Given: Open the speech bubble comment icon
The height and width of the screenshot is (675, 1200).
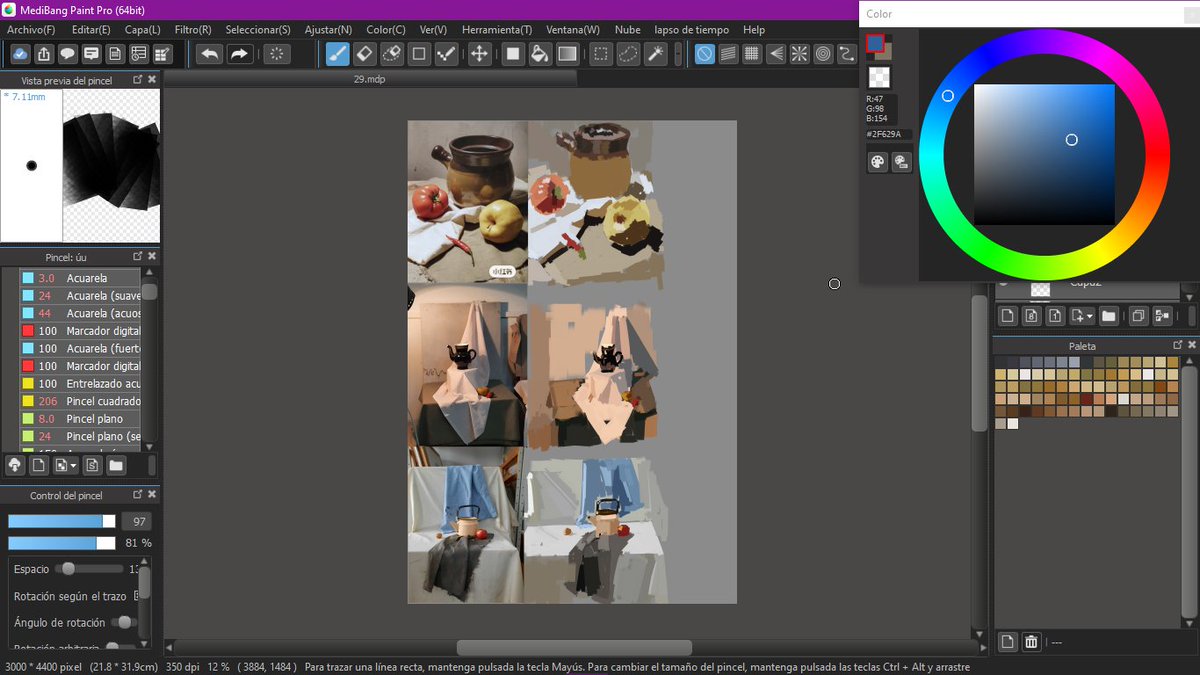Looking at the screenshot, I should pyautogui.click(x=68, y=54).
